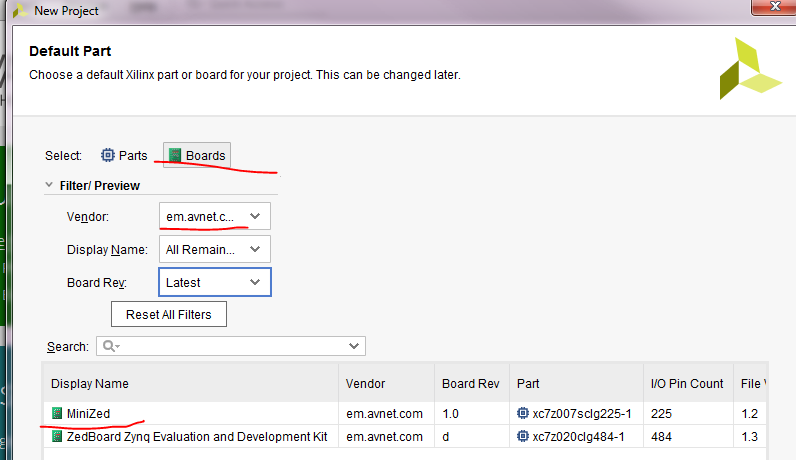The width and height of the screenshot is (796, 460).
Task: Sort by Part column header
Action: pos(576,383)
